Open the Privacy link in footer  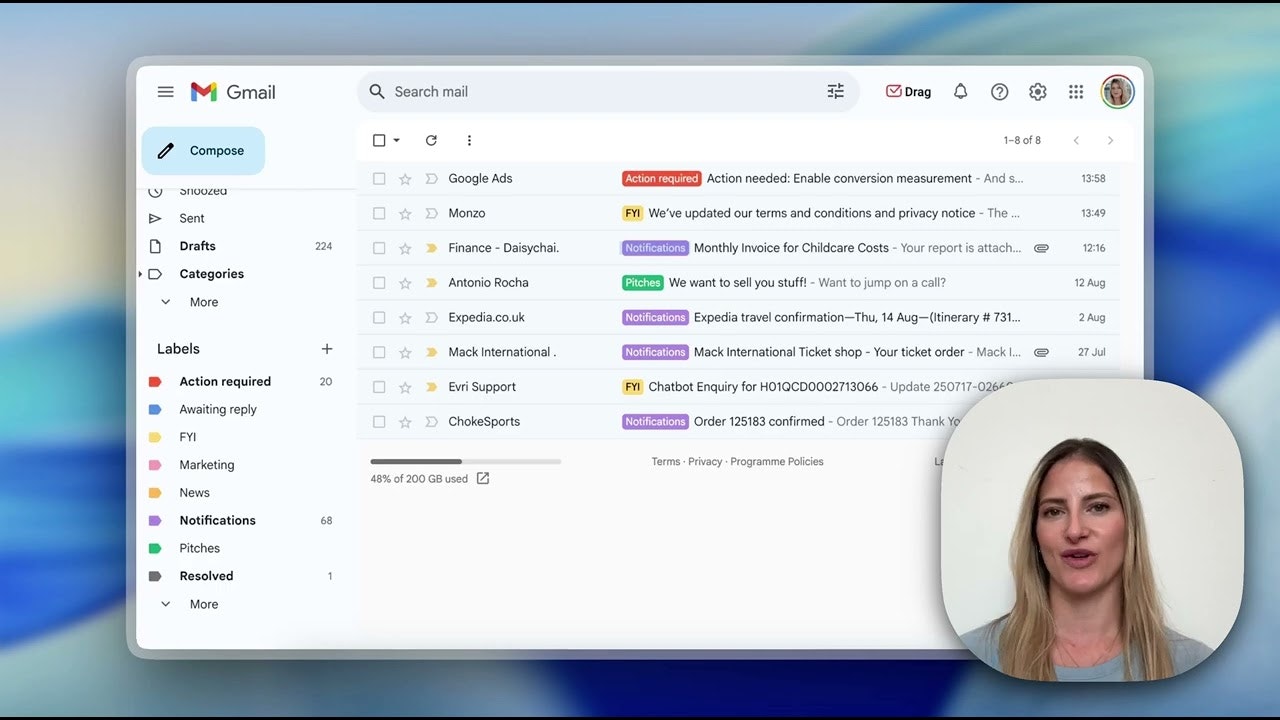pyautogui.click(x=705, y=462)
